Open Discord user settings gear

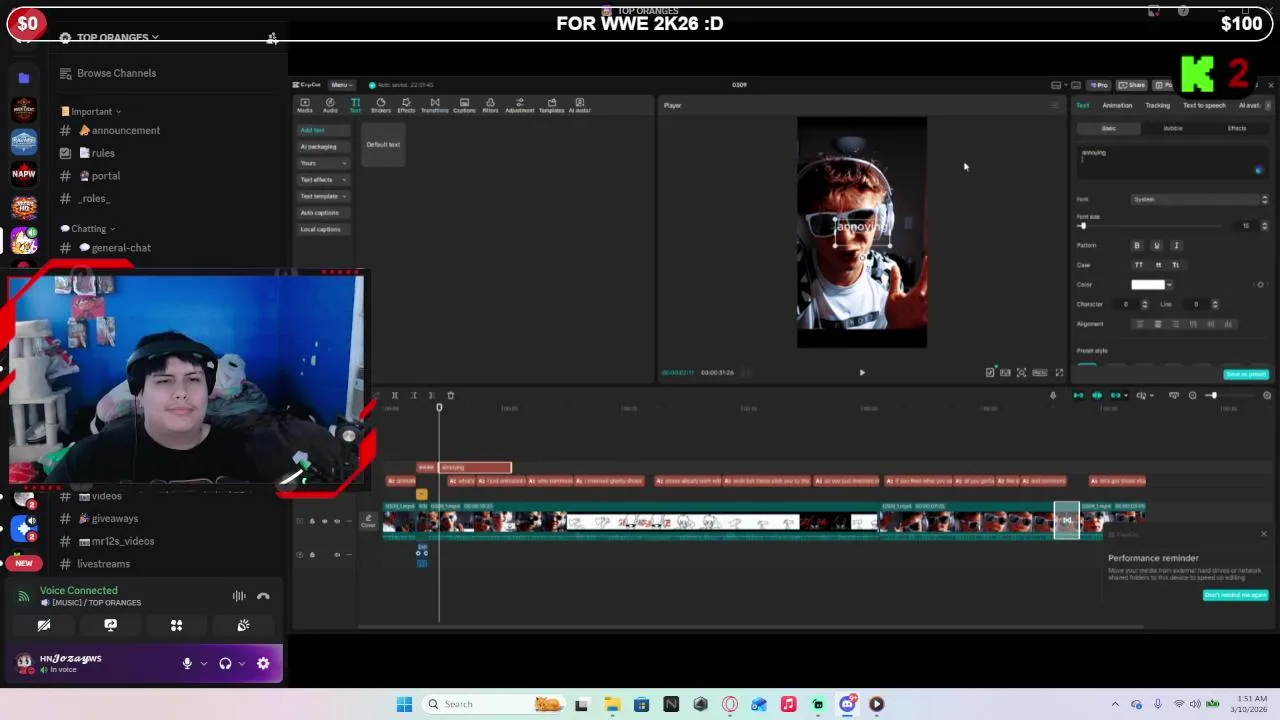pyautogui.click(x=263, y=663)
